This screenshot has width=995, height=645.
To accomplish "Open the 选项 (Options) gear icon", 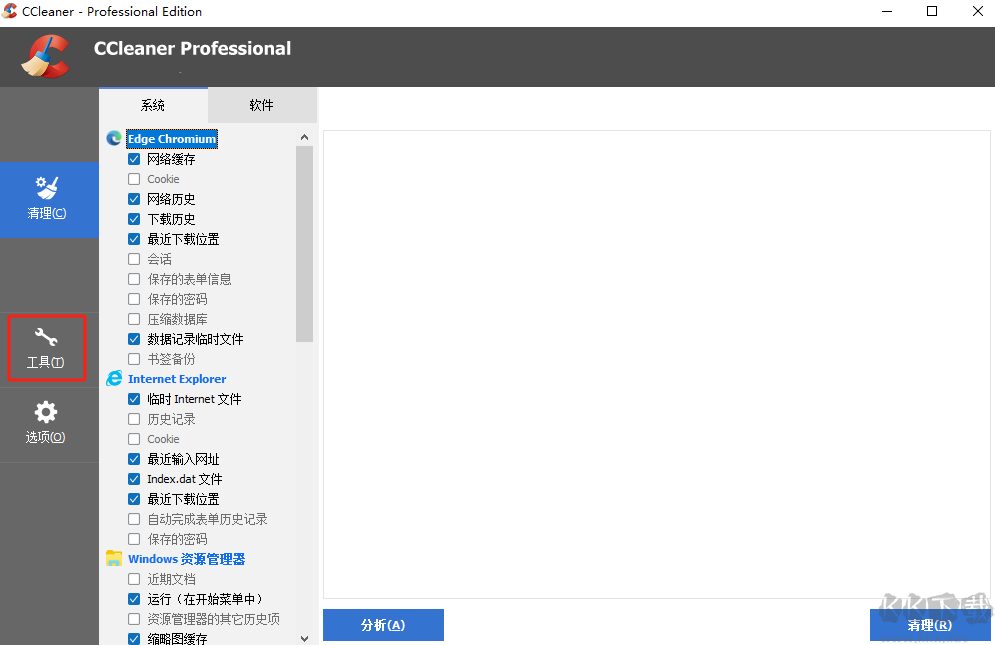I will (46, 424).
